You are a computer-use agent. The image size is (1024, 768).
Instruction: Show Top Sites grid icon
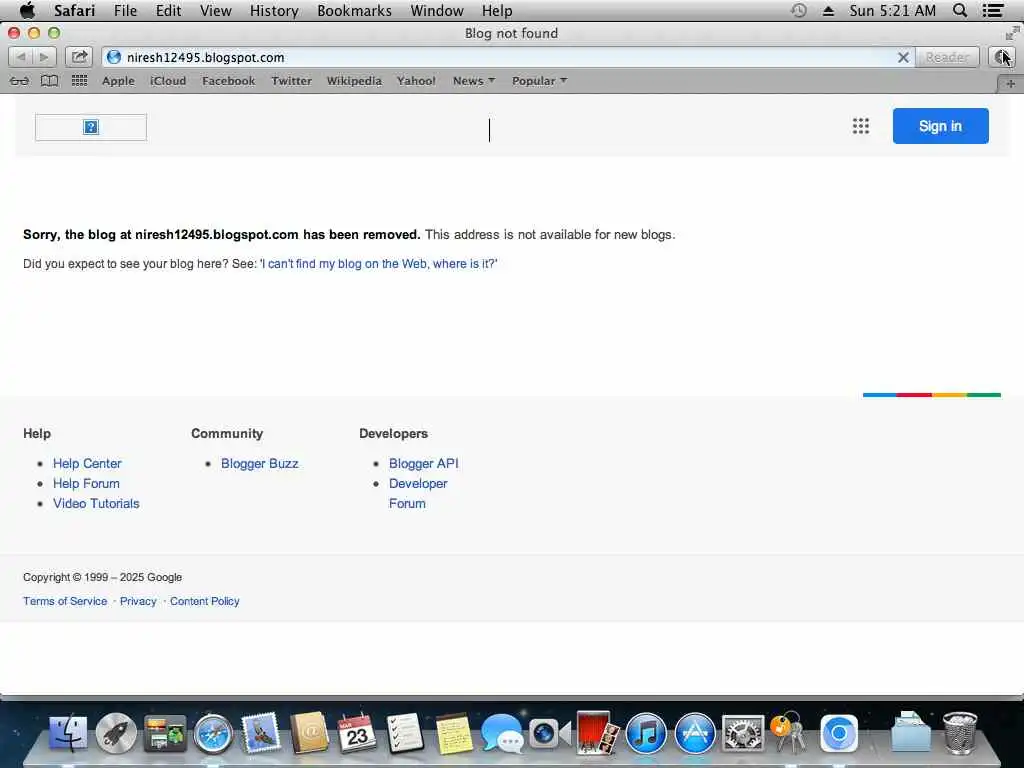click(x=80, y=81)
